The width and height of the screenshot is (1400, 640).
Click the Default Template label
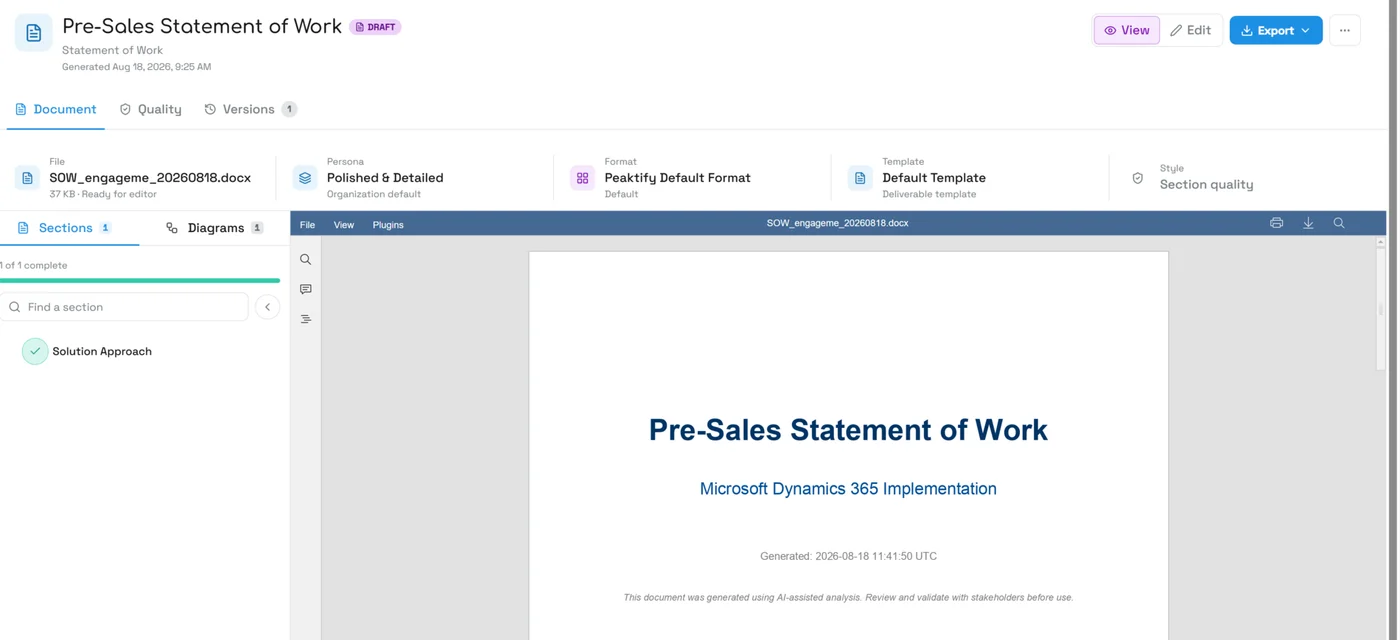click(x=934, y=178)
